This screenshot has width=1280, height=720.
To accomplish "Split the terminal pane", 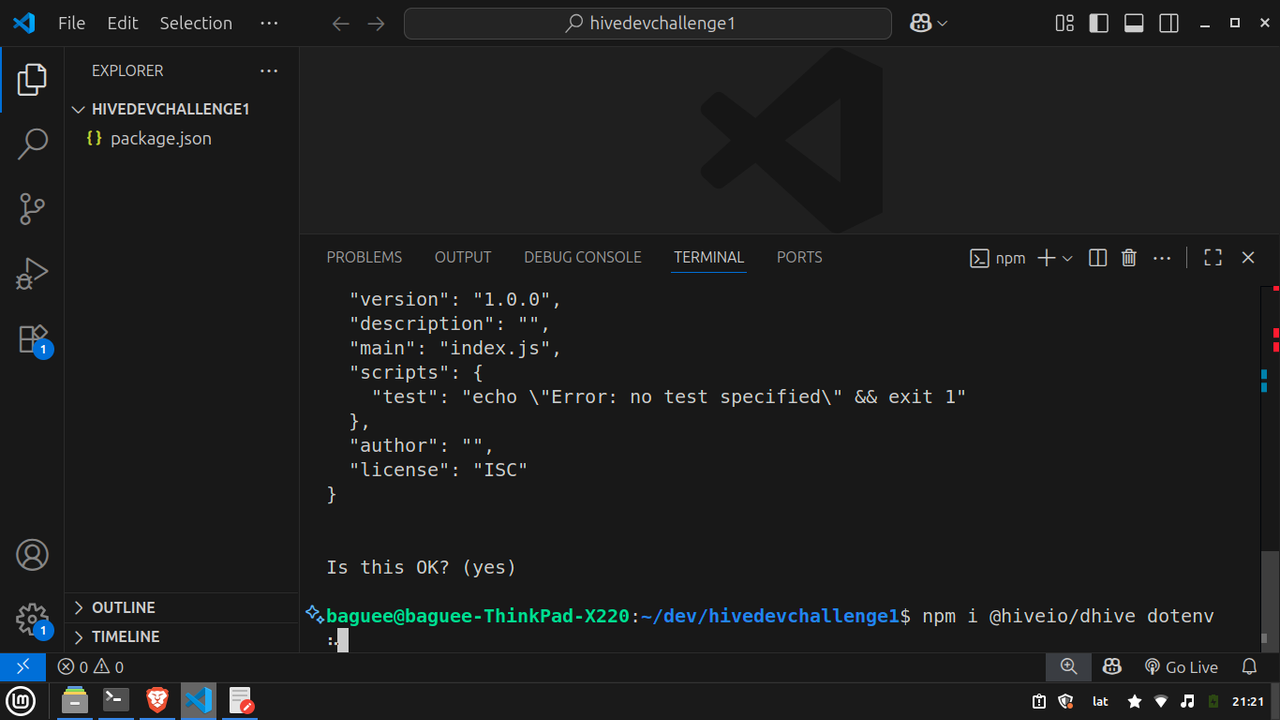I will coord(1097,258).
